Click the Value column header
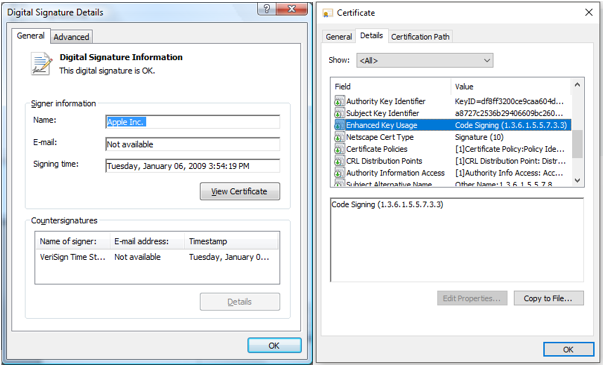Image resolution: width=603 pixels, height=366 pixels. click(511, 87)
